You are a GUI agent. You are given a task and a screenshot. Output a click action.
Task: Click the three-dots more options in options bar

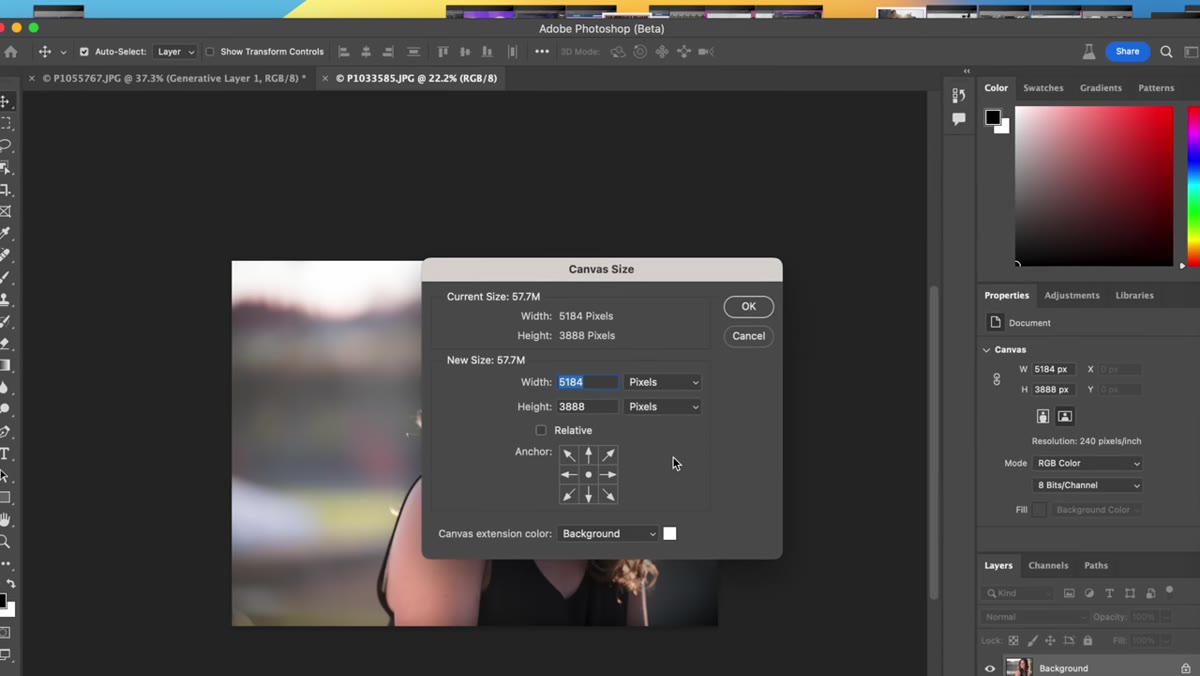coord(542,51)
